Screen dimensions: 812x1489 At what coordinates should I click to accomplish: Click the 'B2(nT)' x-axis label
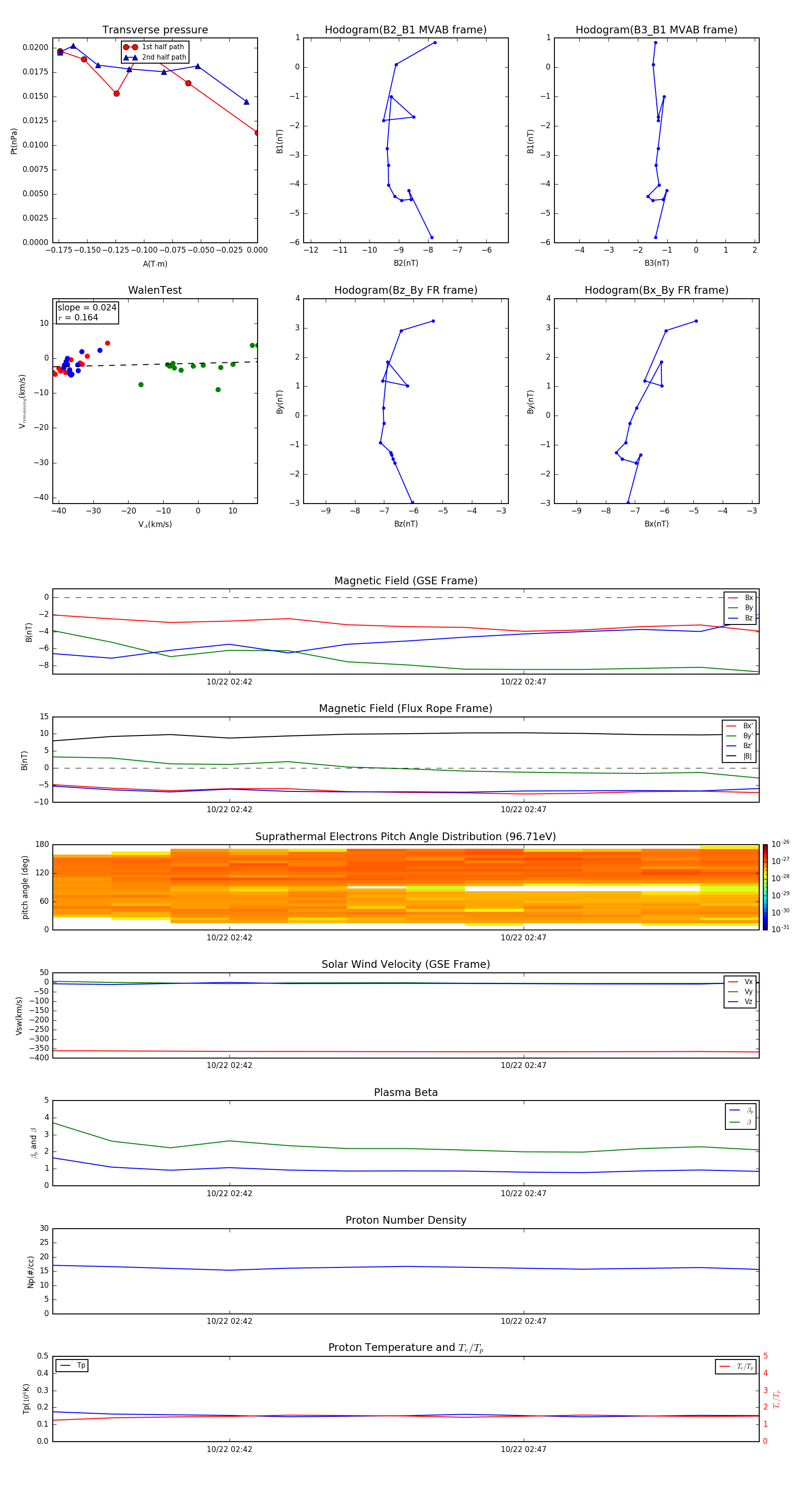(406, 263)
